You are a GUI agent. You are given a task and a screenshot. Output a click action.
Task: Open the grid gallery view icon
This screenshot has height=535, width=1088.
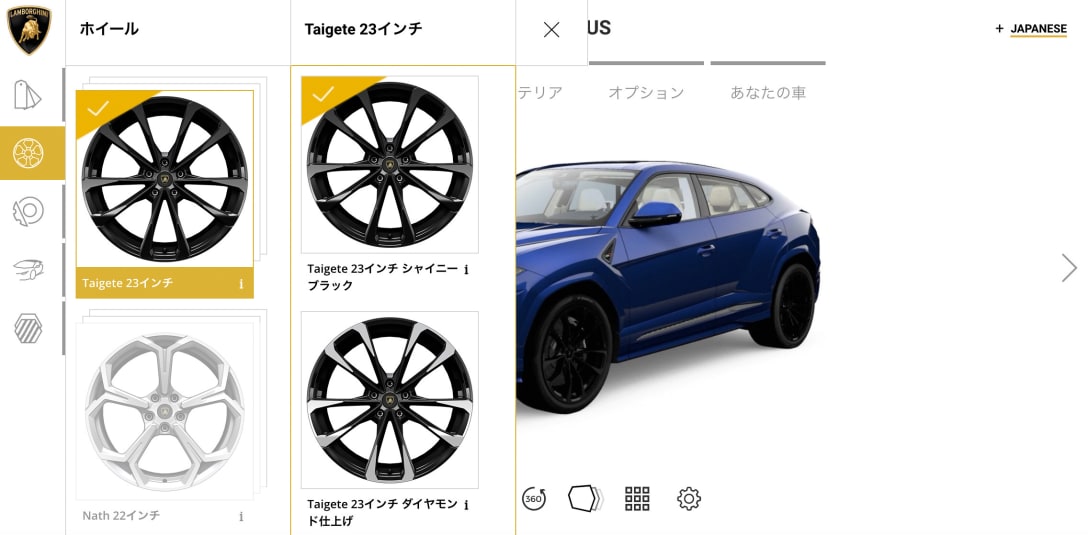[x=637, y=498]
